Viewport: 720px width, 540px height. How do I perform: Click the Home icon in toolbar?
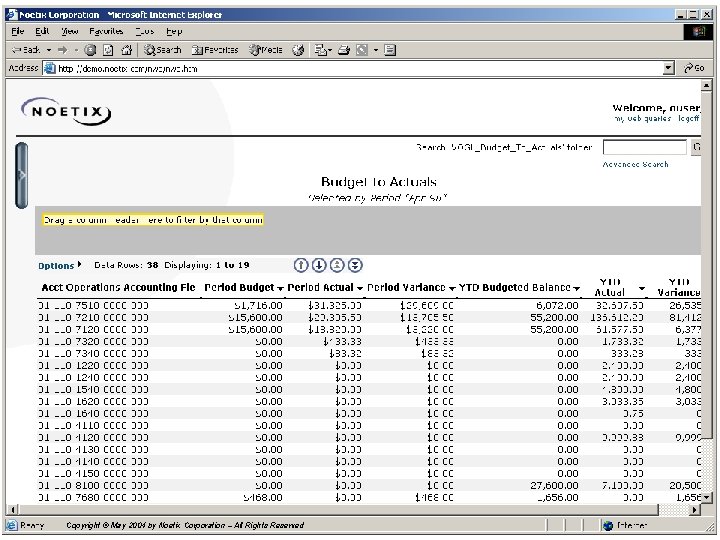point(127,49)
